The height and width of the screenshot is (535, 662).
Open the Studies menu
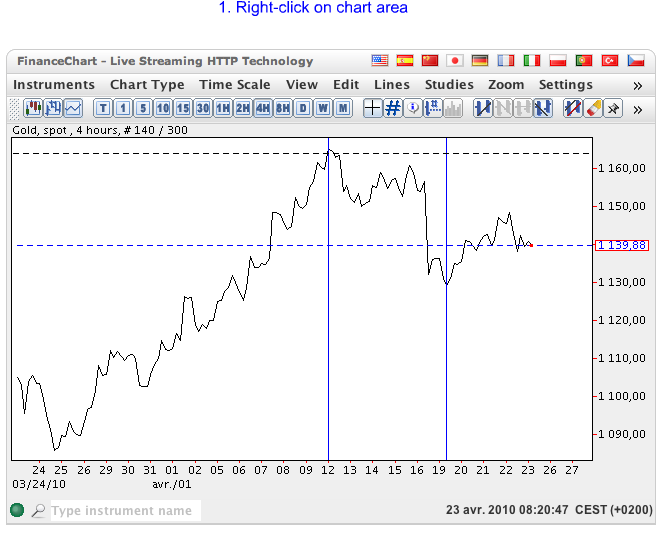pyautogui.click(x=449, y=85)
